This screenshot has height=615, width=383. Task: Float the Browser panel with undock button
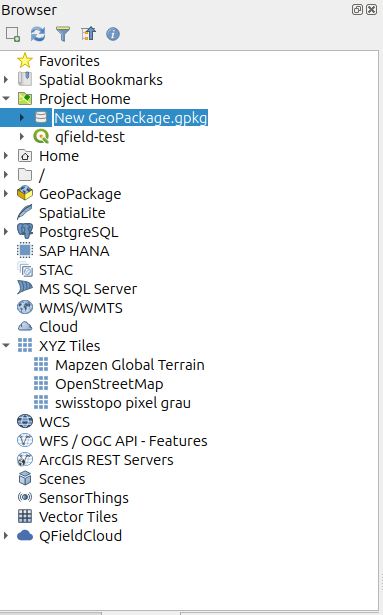[x=357, y=9]
